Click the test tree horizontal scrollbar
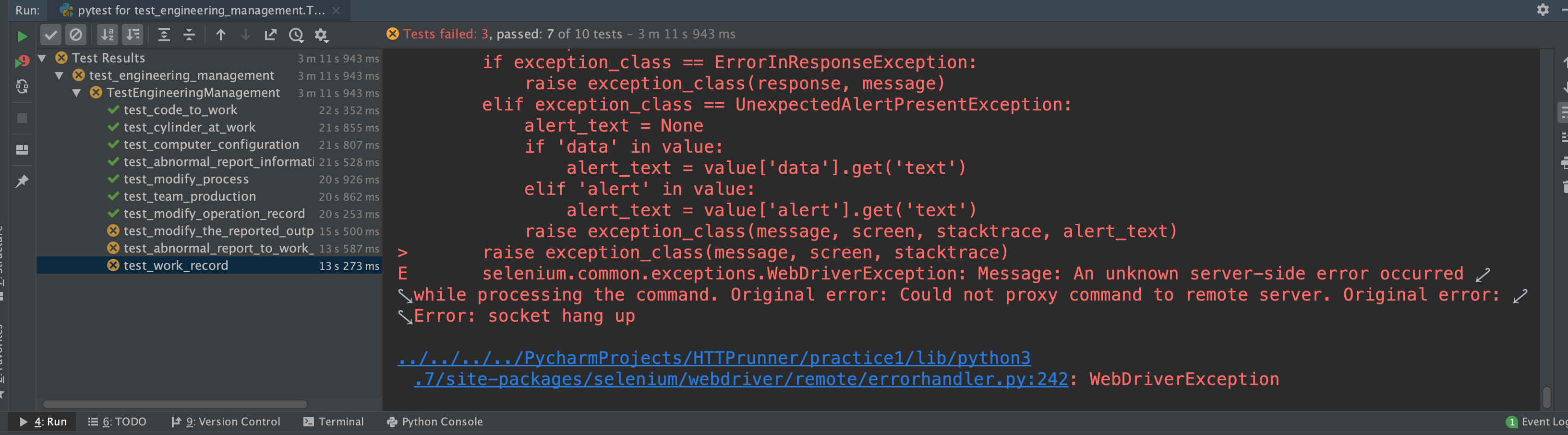This screenshot has height=435, width=1568. coord(175,404)
